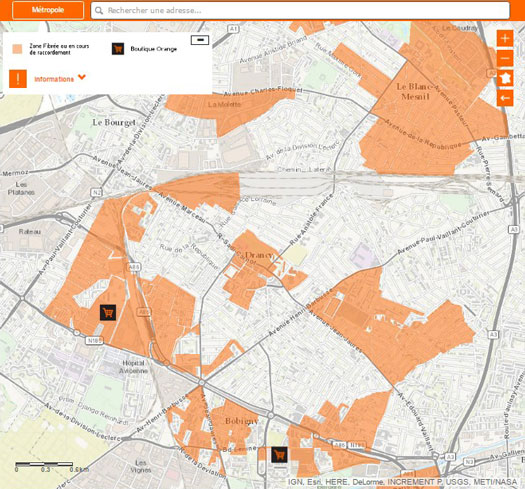Collapse the legend panel with minimize button

pos(200,40)
